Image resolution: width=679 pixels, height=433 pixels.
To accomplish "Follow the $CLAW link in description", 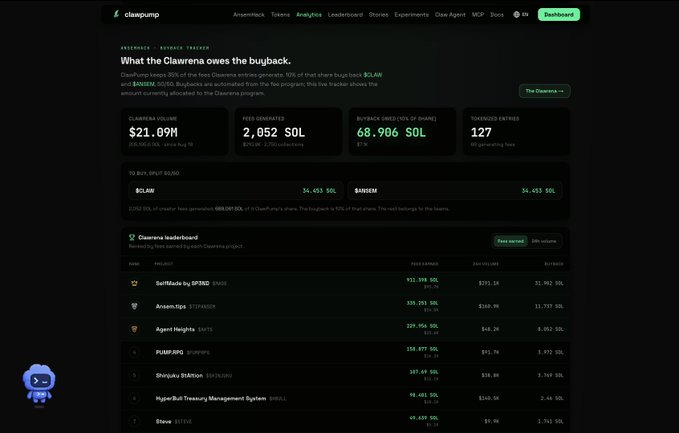I will point(372,75).
